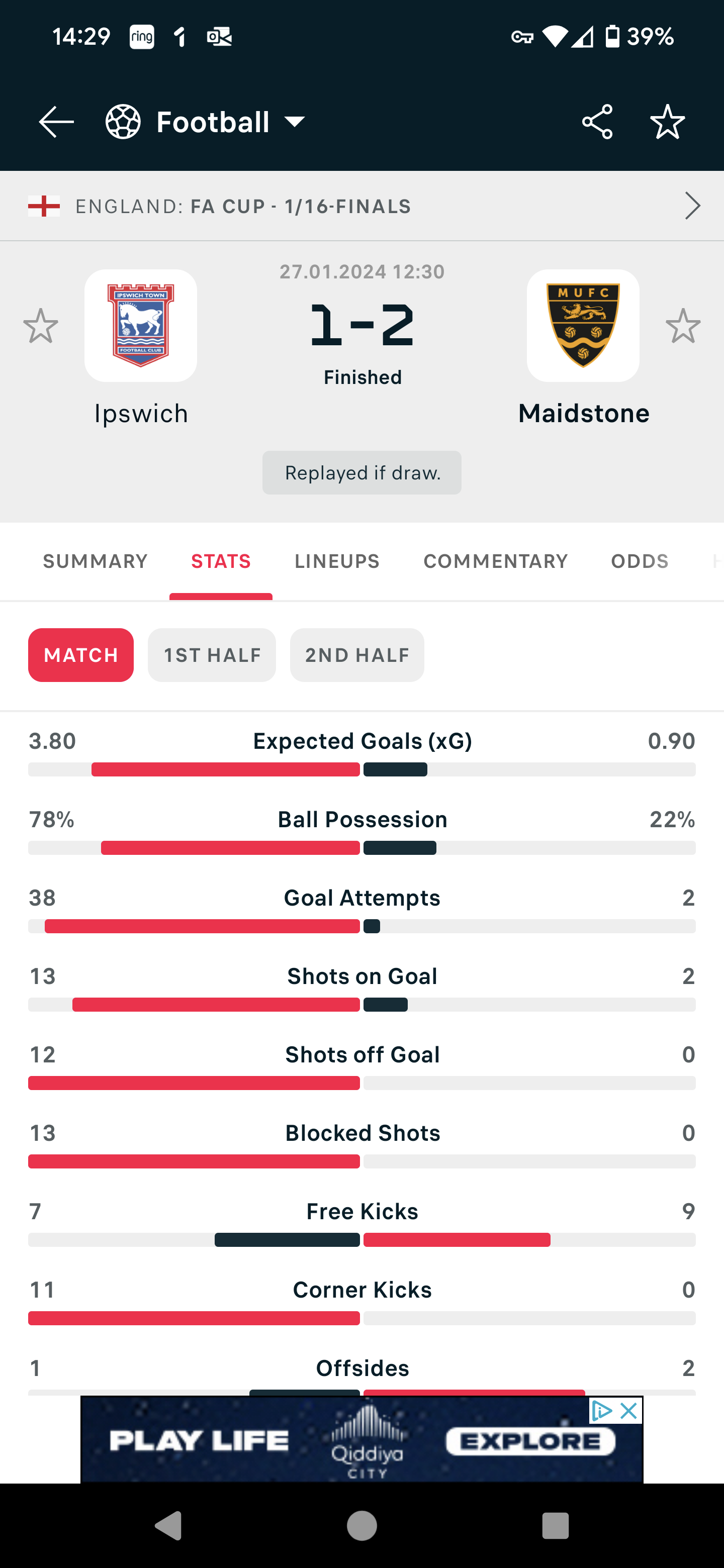Close the Qiddiya ad banner

click(628, 1410)
